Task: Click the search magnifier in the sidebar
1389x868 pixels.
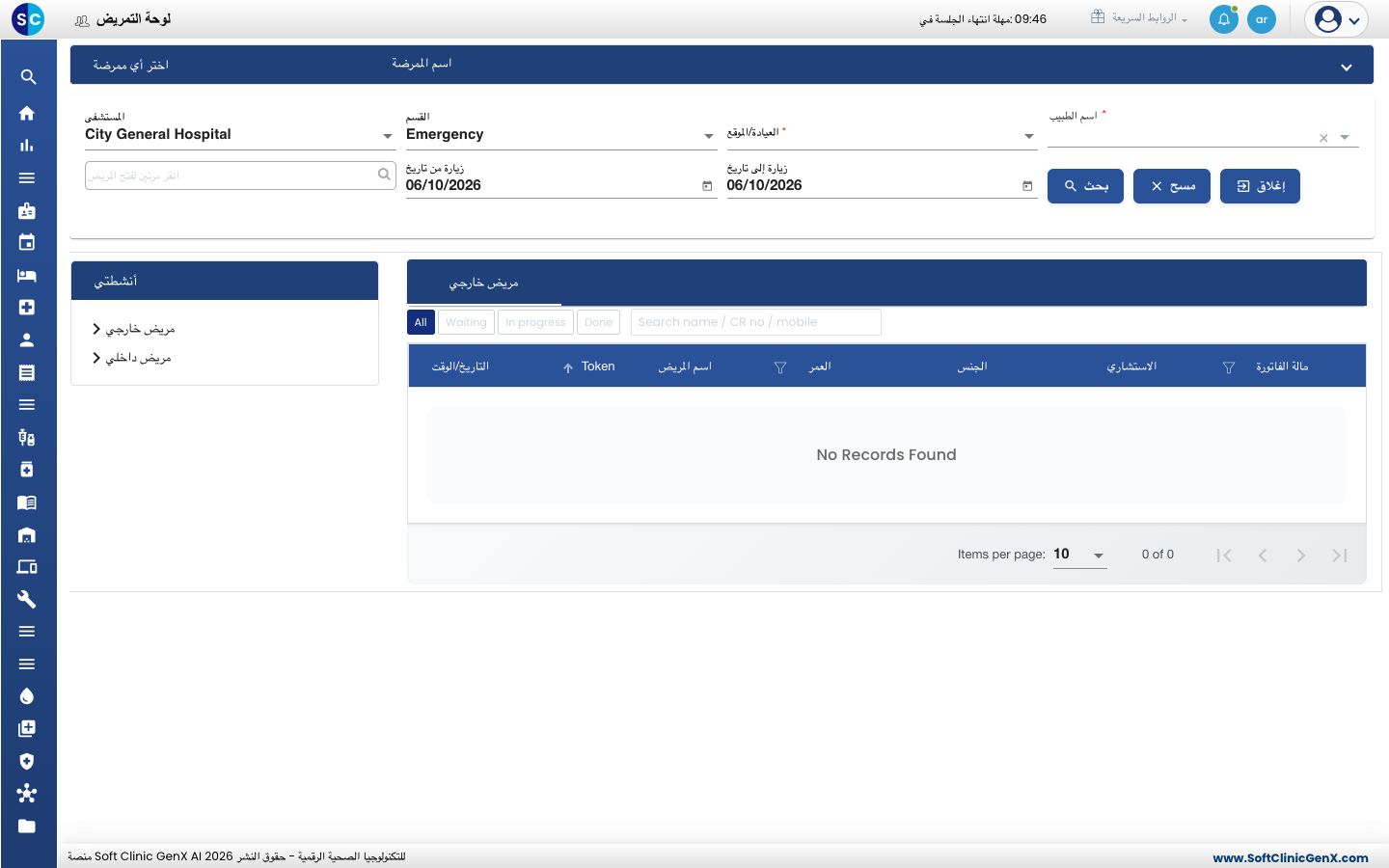Action: pos(28,77)
